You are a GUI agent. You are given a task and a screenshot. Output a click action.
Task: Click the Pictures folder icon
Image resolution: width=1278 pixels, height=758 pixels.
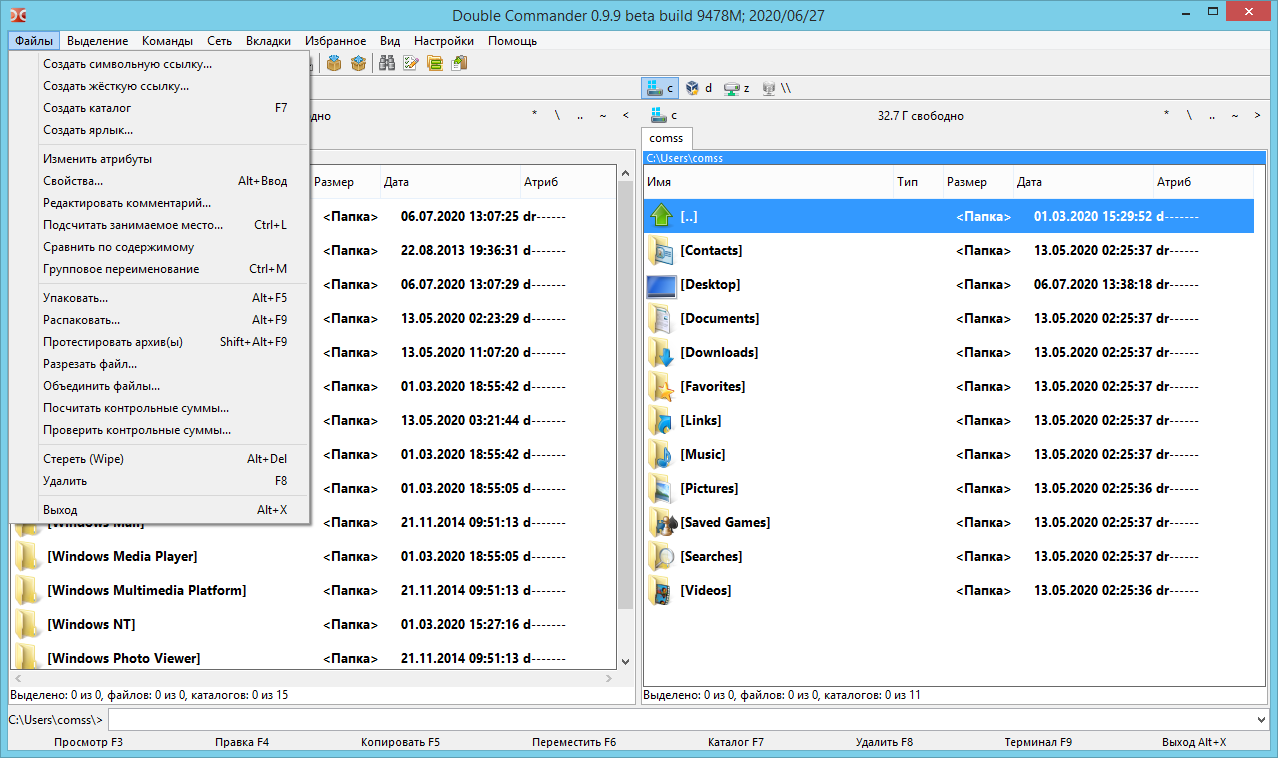(x=661, y=488)
